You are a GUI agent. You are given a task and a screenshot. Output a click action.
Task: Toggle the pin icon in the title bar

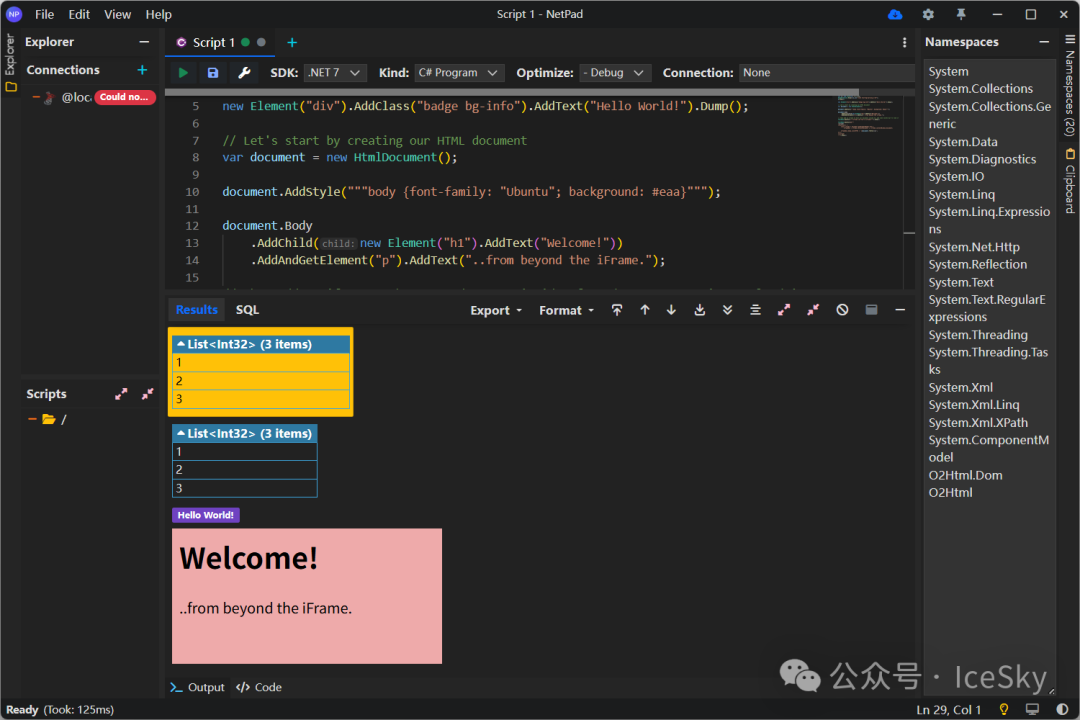click(x=961, y=14)
